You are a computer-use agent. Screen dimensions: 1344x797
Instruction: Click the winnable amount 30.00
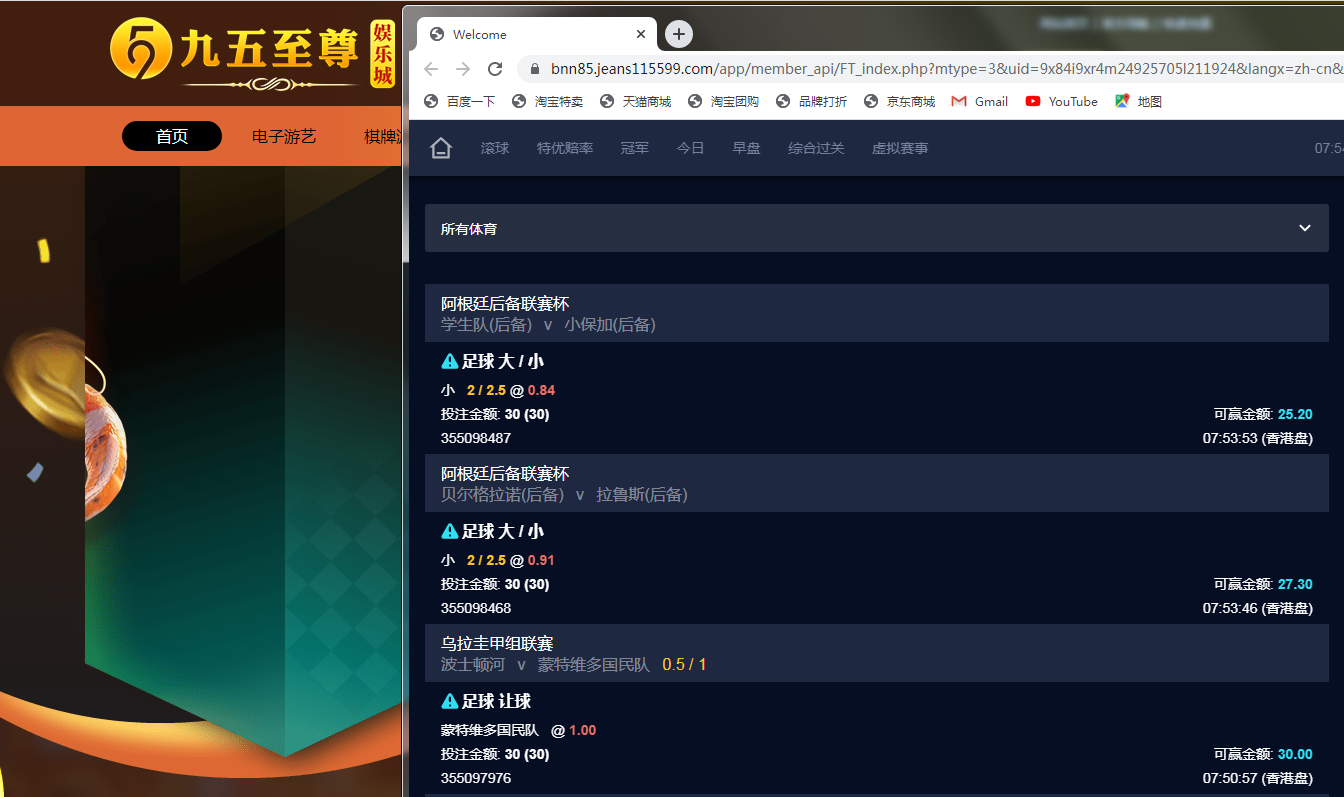point(1295,754)
